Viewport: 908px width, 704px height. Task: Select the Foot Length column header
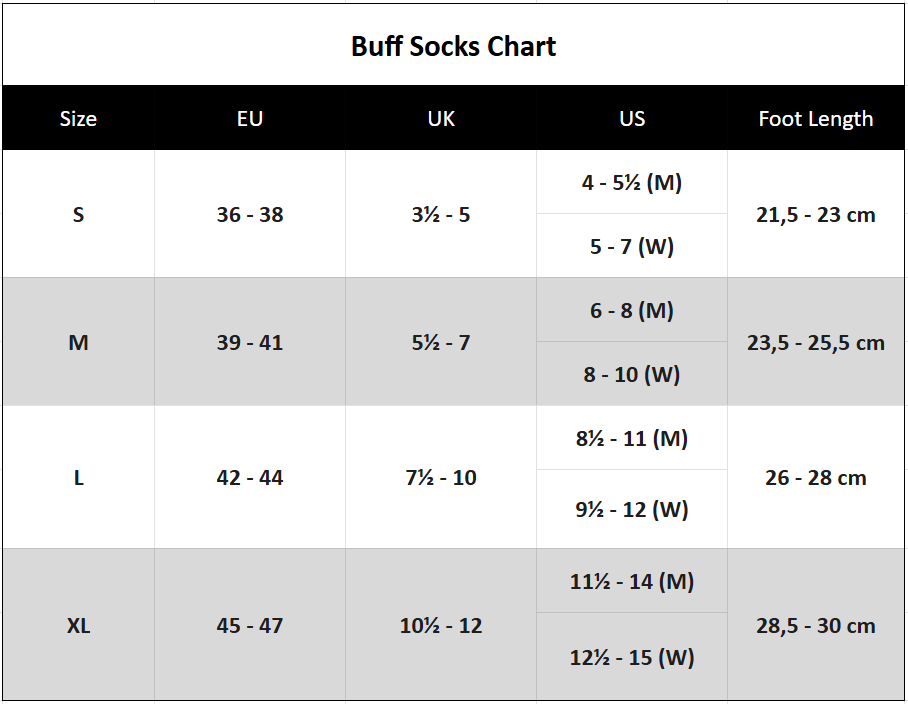point(816,118)
